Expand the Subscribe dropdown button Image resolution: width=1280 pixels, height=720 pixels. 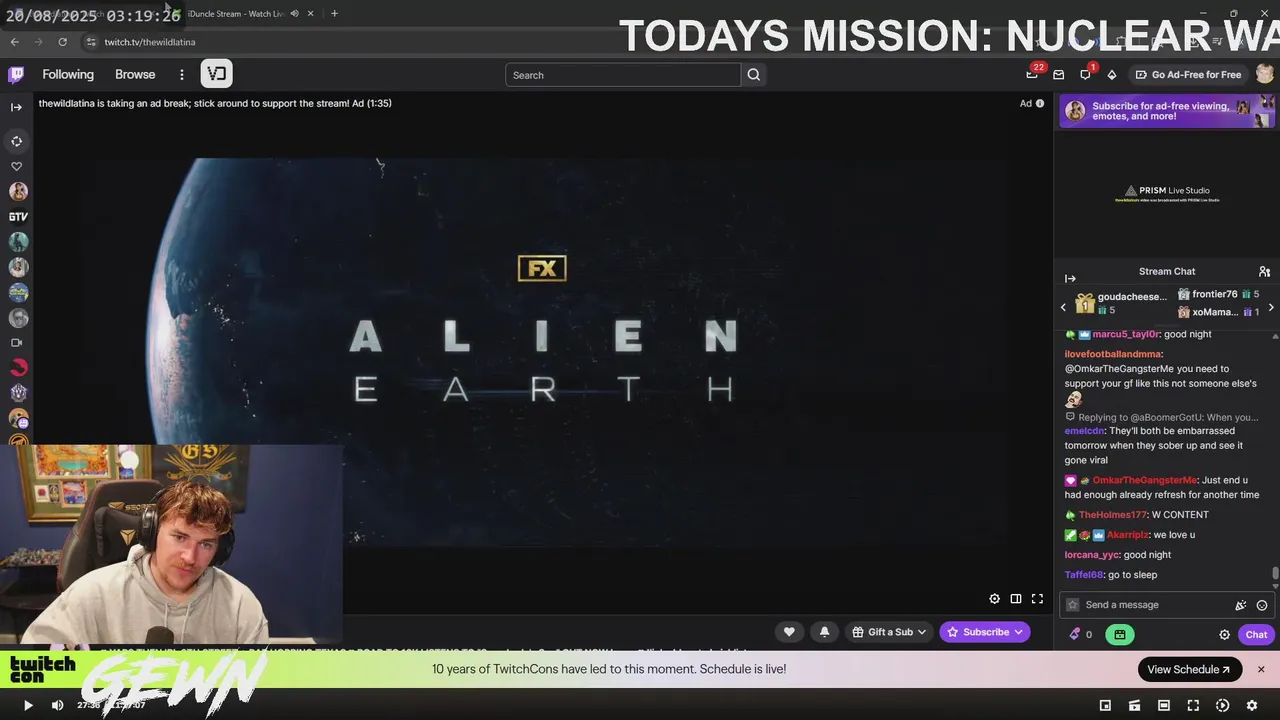[985, 632]
